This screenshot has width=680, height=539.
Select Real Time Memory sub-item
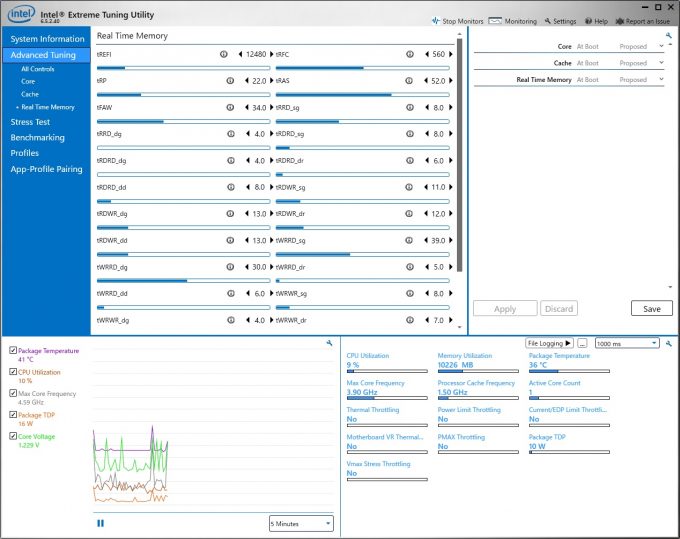coord(48,107)
